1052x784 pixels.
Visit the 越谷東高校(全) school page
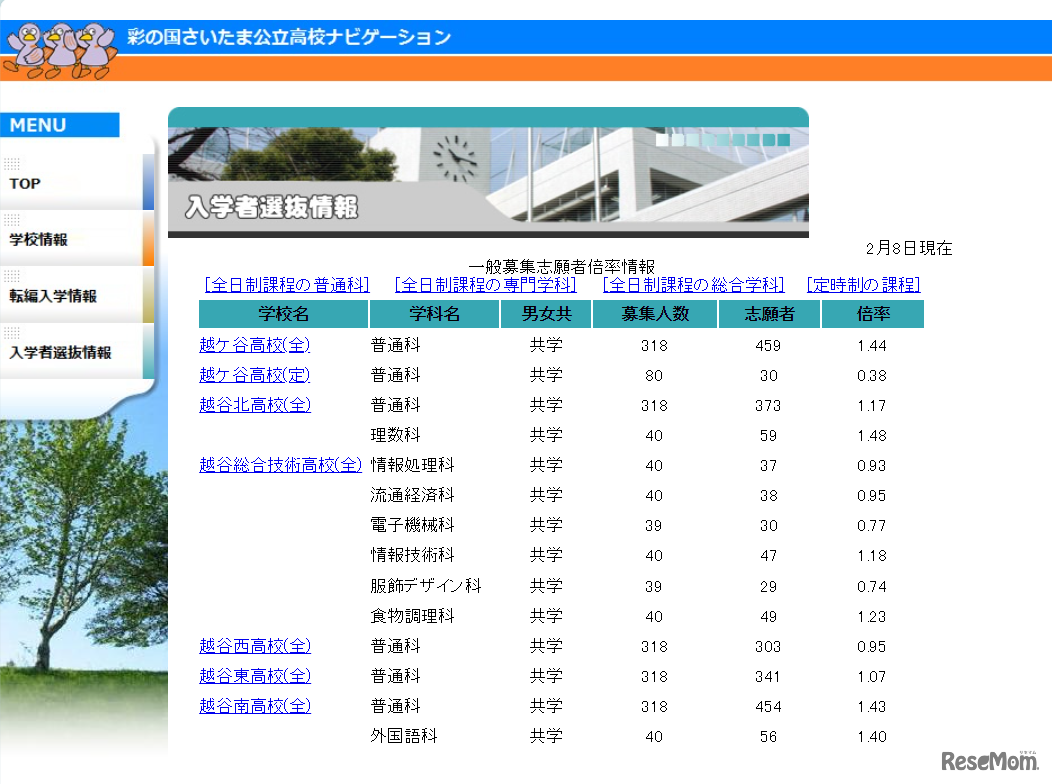coord(255,676)
